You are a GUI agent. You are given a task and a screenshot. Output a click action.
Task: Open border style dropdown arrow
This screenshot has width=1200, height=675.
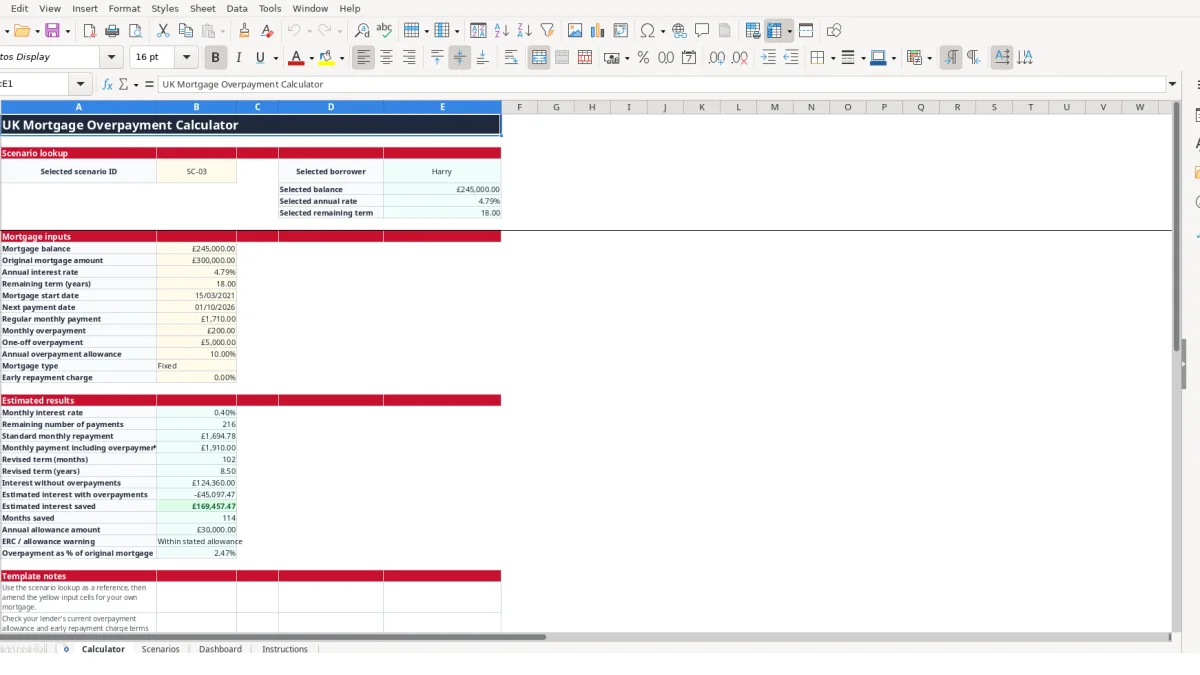[862, 58]
